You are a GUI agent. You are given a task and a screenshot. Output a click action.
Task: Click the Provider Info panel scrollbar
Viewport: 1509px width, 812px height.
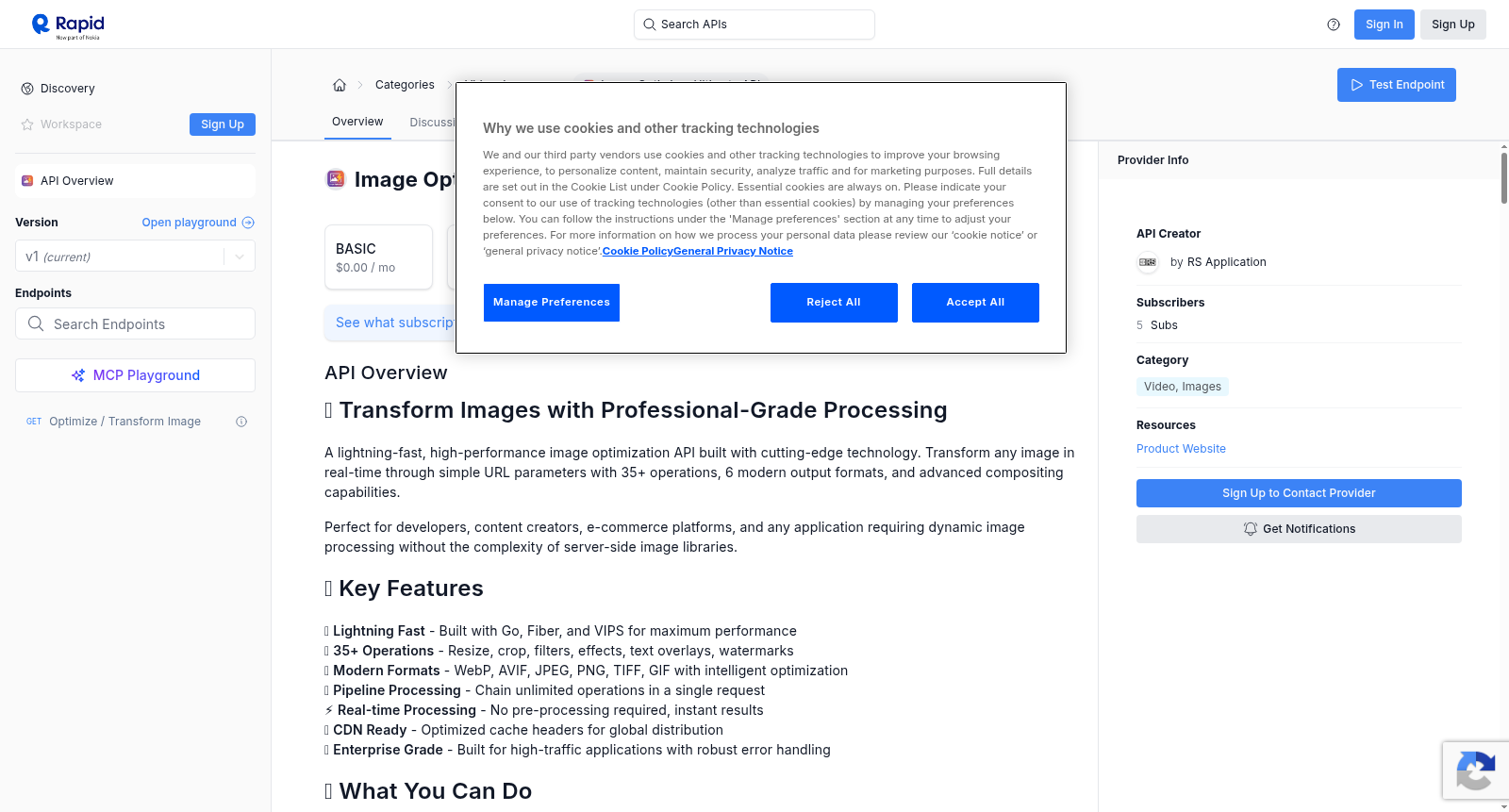point(1503,177)
